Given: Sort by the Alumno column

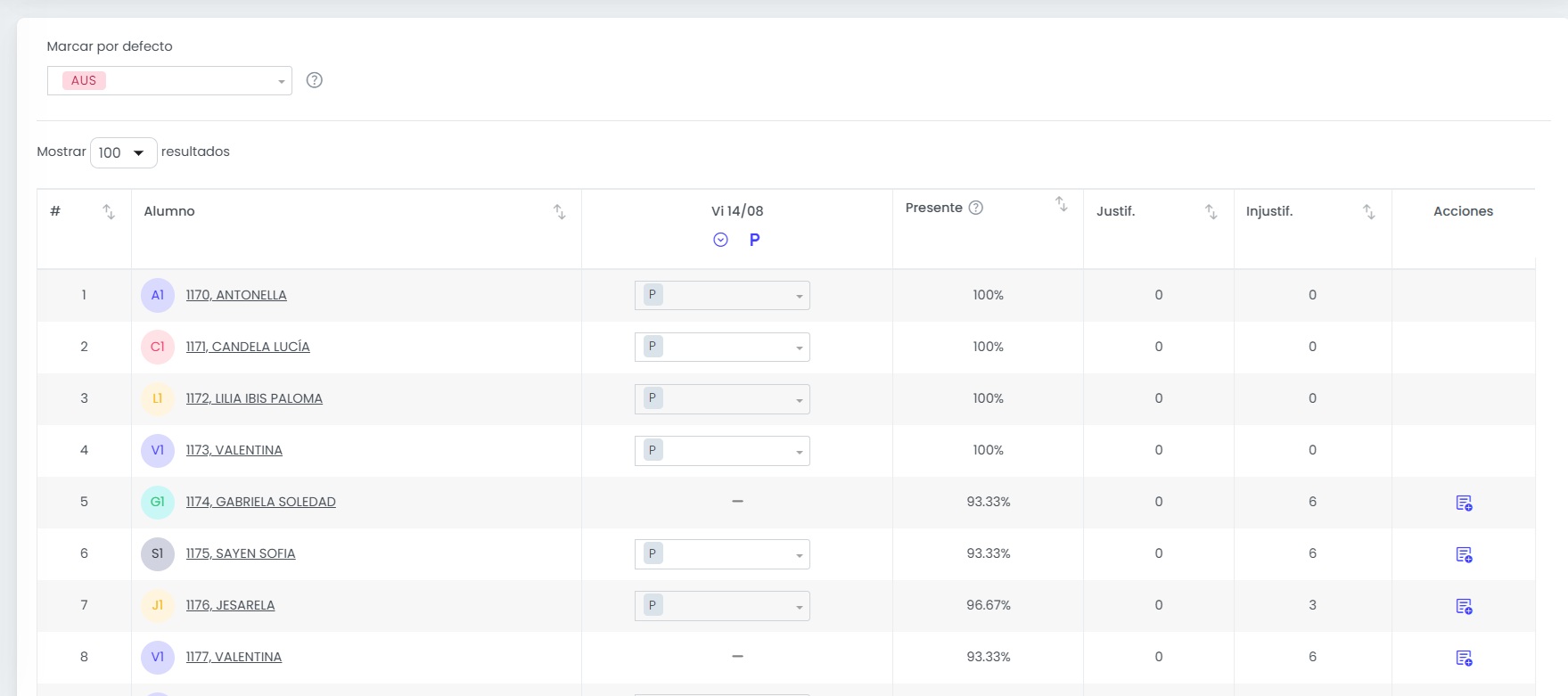Looking at the screenshot, I should [560, 212].
